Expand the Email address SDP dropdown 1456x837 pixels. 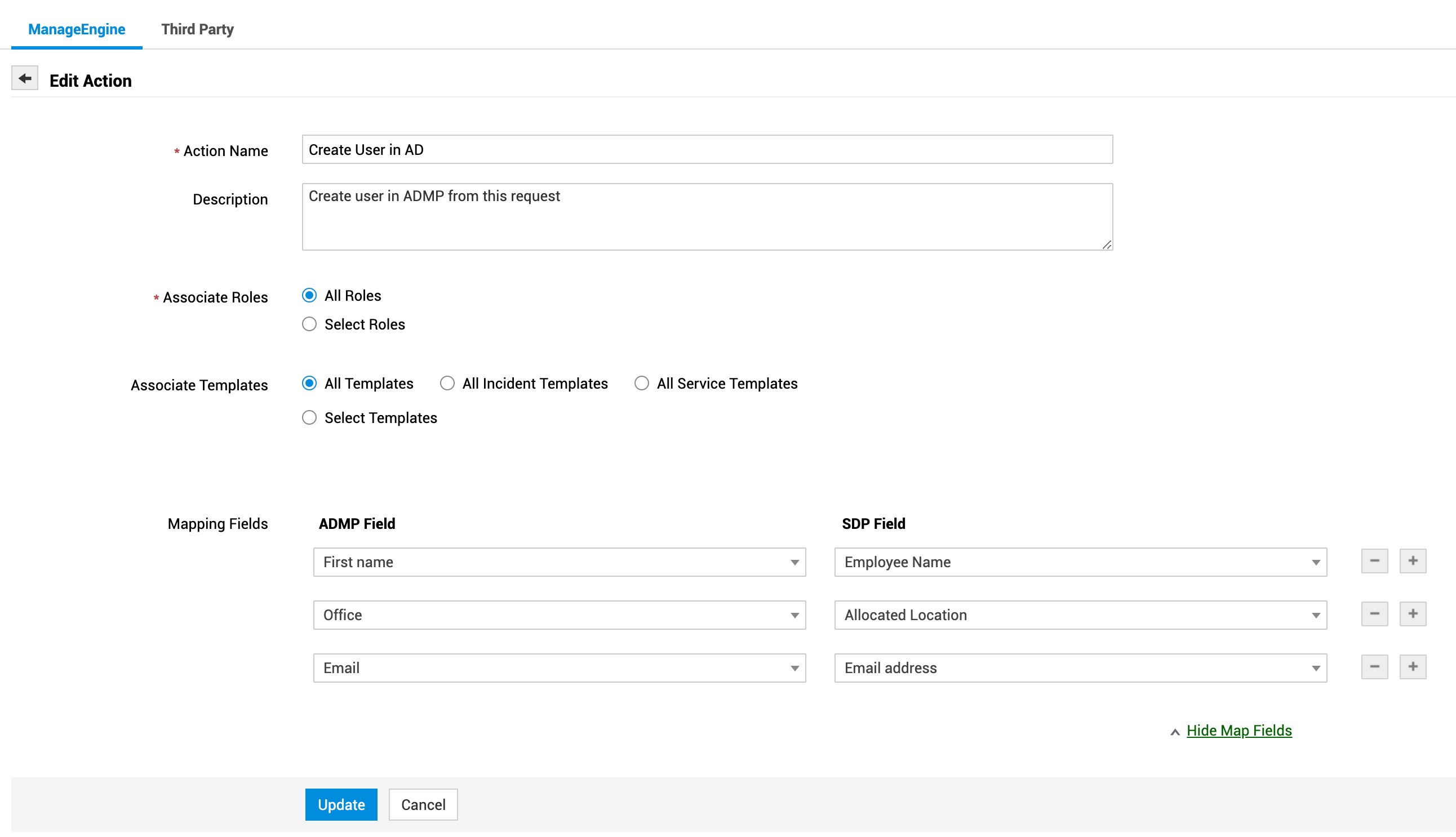(x=1080, y=668)
